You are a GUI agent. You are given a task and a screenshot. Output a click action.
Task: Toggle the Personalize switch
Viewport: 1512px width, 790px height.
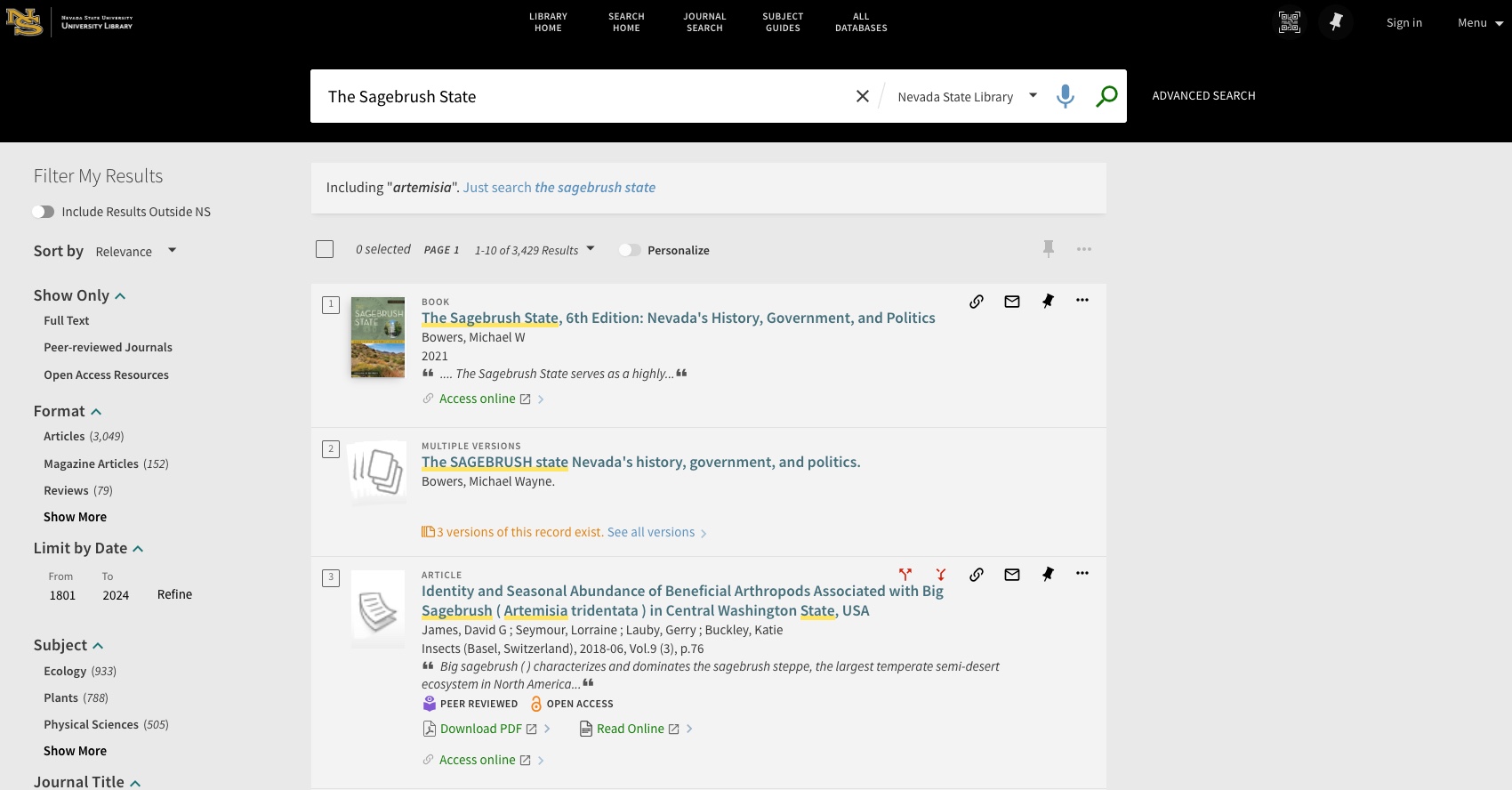(x=630, y=250)
